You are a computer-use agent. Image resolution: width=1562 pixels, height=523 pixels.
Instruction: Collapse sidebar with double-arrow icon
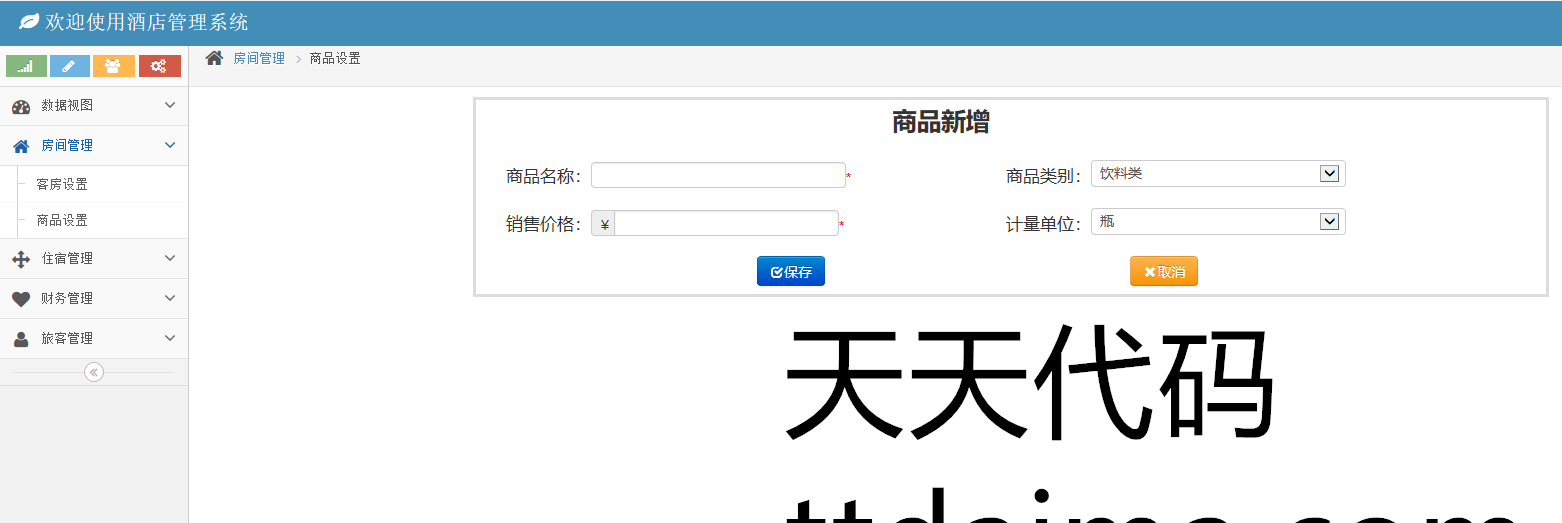pos(94,372)
